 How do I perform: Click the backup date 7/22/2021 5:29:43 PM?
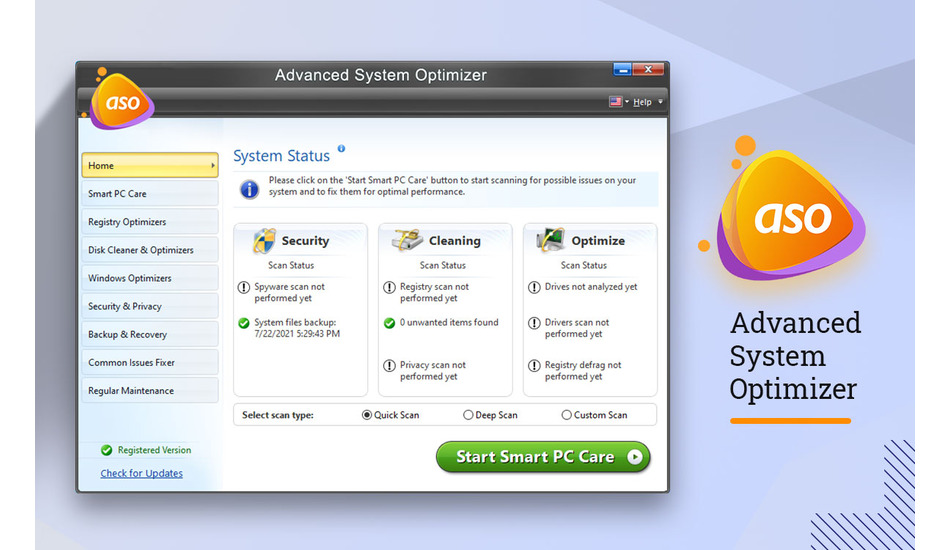297,334
